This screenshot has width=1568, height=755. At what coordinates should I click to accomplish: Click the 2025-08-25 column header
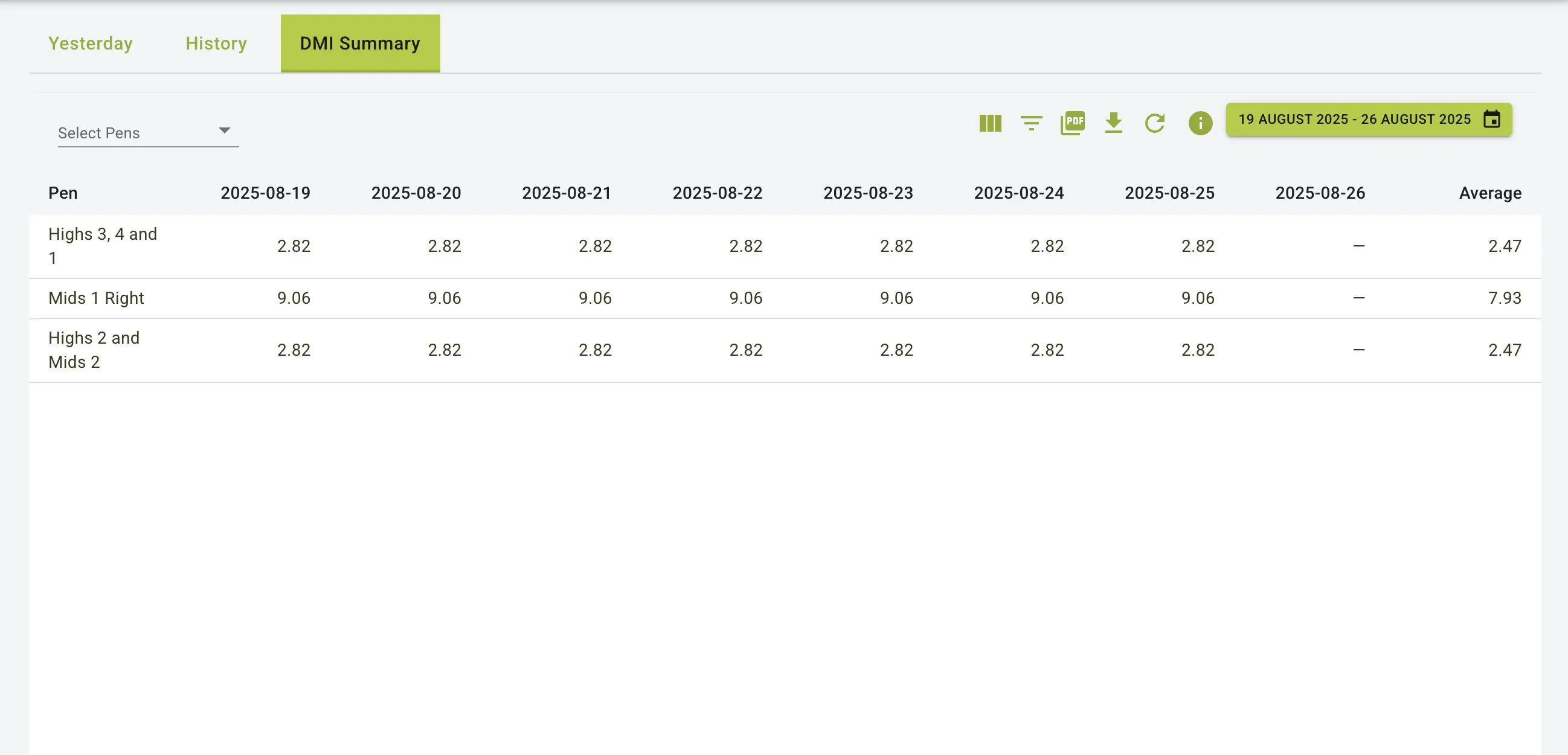pyautogui.click(x=1170, y=193)
